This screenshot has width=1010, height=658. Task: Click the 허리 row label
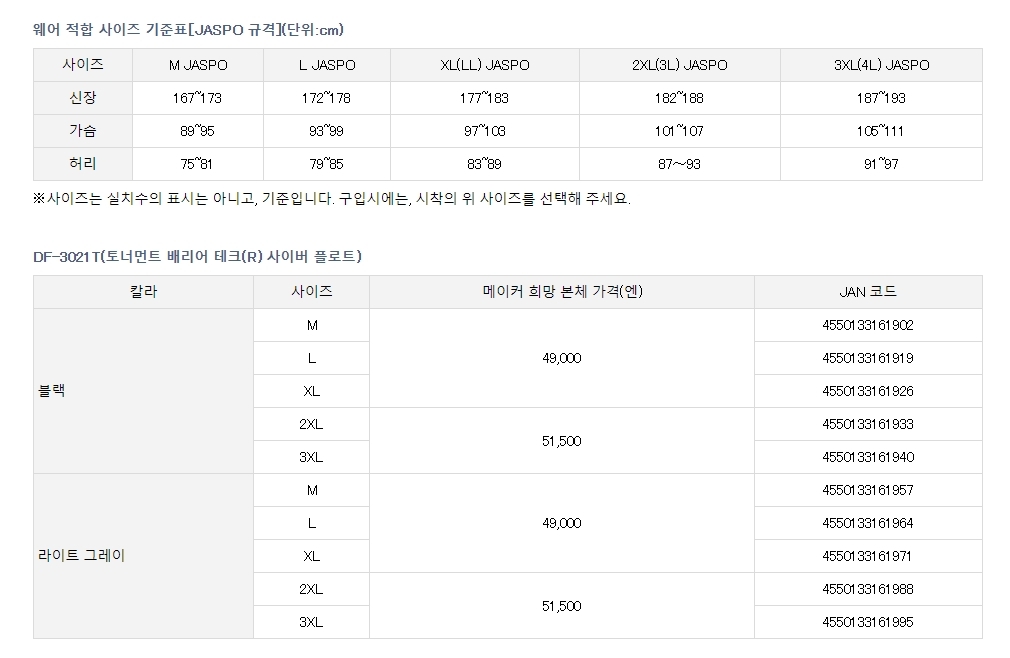(x=83, y=164)
